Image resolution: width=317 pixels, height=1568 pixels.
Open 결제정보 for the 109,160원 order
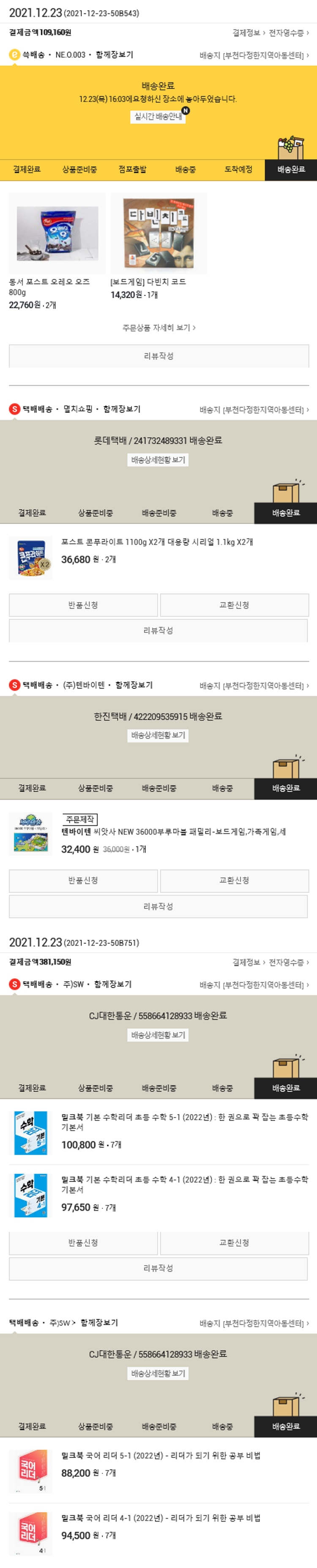248,33
